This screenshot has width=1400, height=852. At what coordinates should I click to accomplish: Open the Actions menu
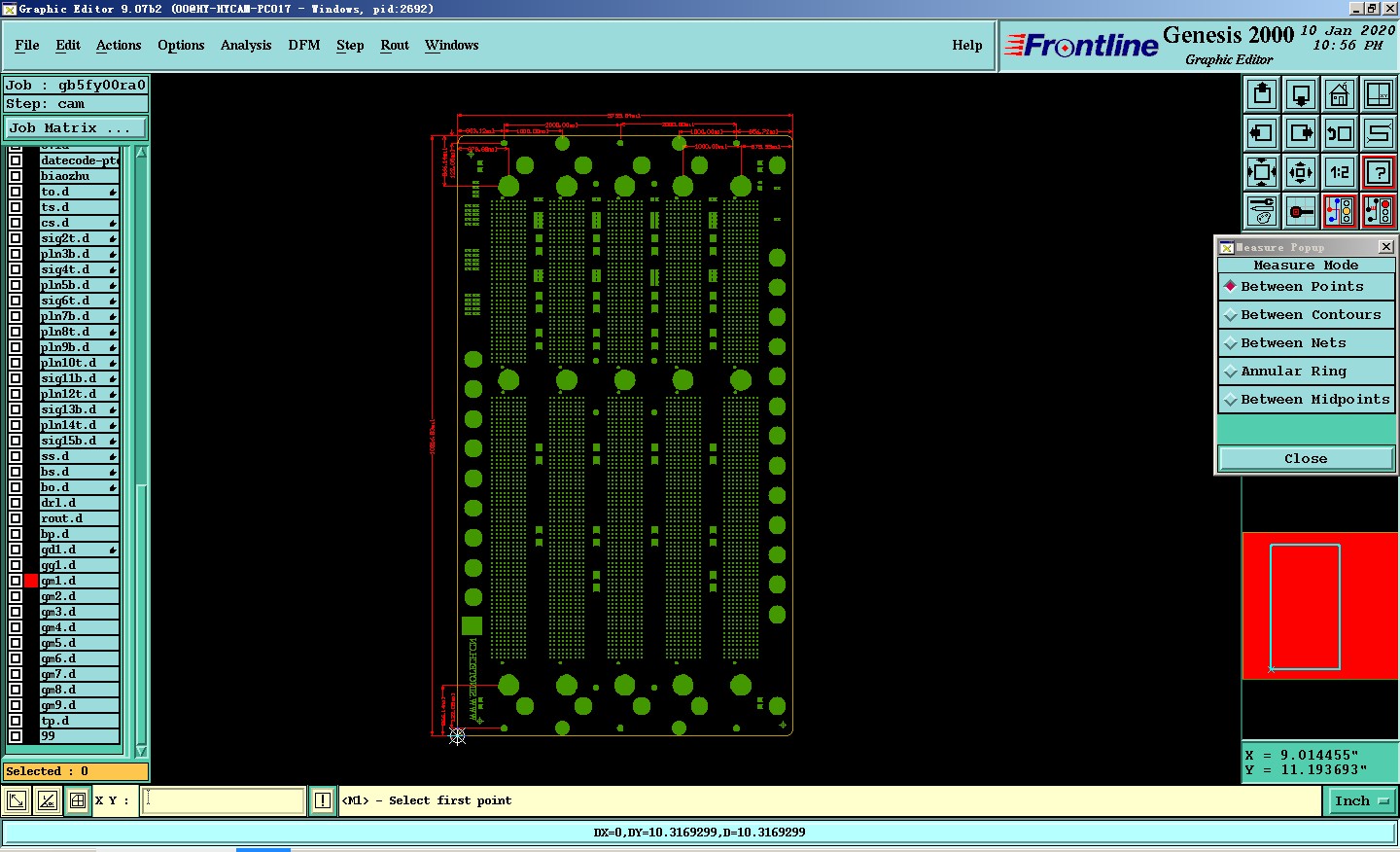[x=119, y=46]
